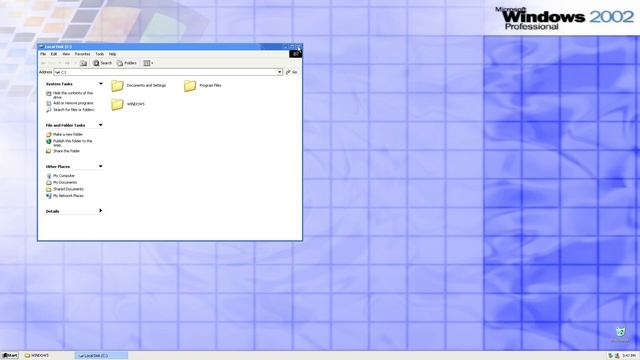The height and width of the screenshot is (360, 640).
Task: Click the Documents and Settings label
Action: pos(146,86)
